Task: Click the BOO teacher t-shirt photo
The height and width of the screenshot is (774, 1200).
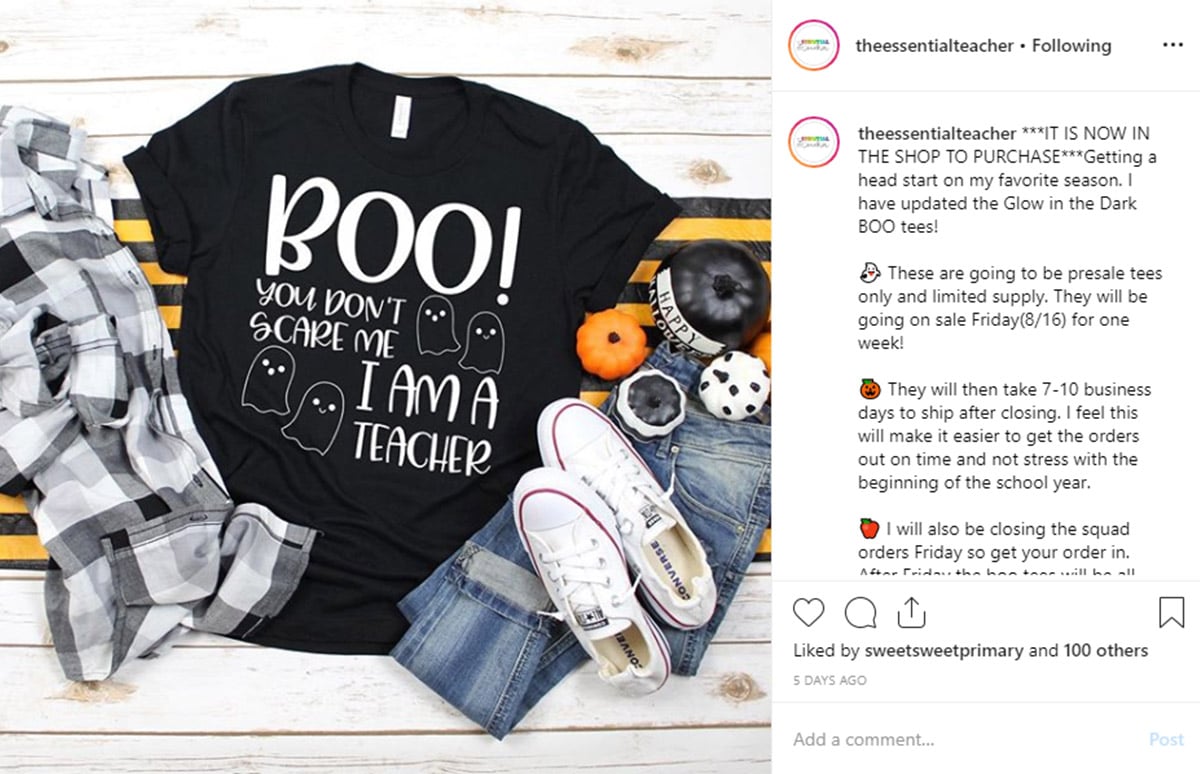Action: click(x=385, y=387)
